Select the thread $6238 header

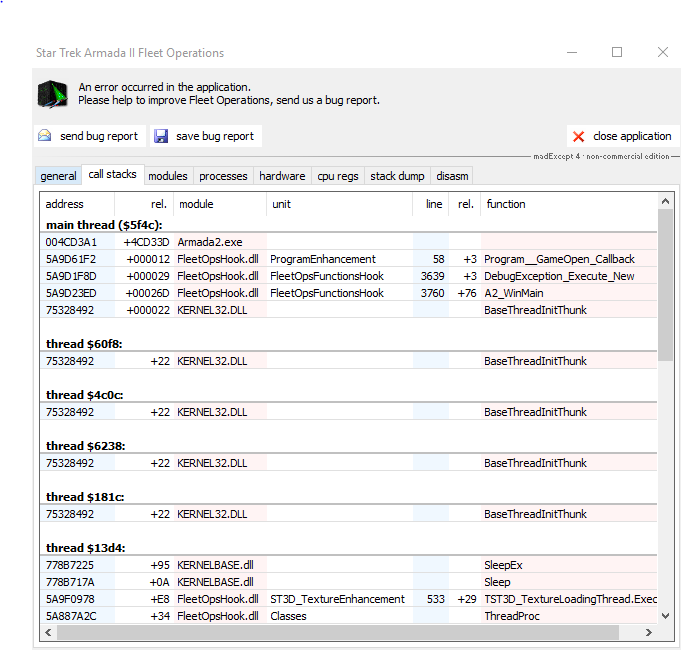click(86, 446)
